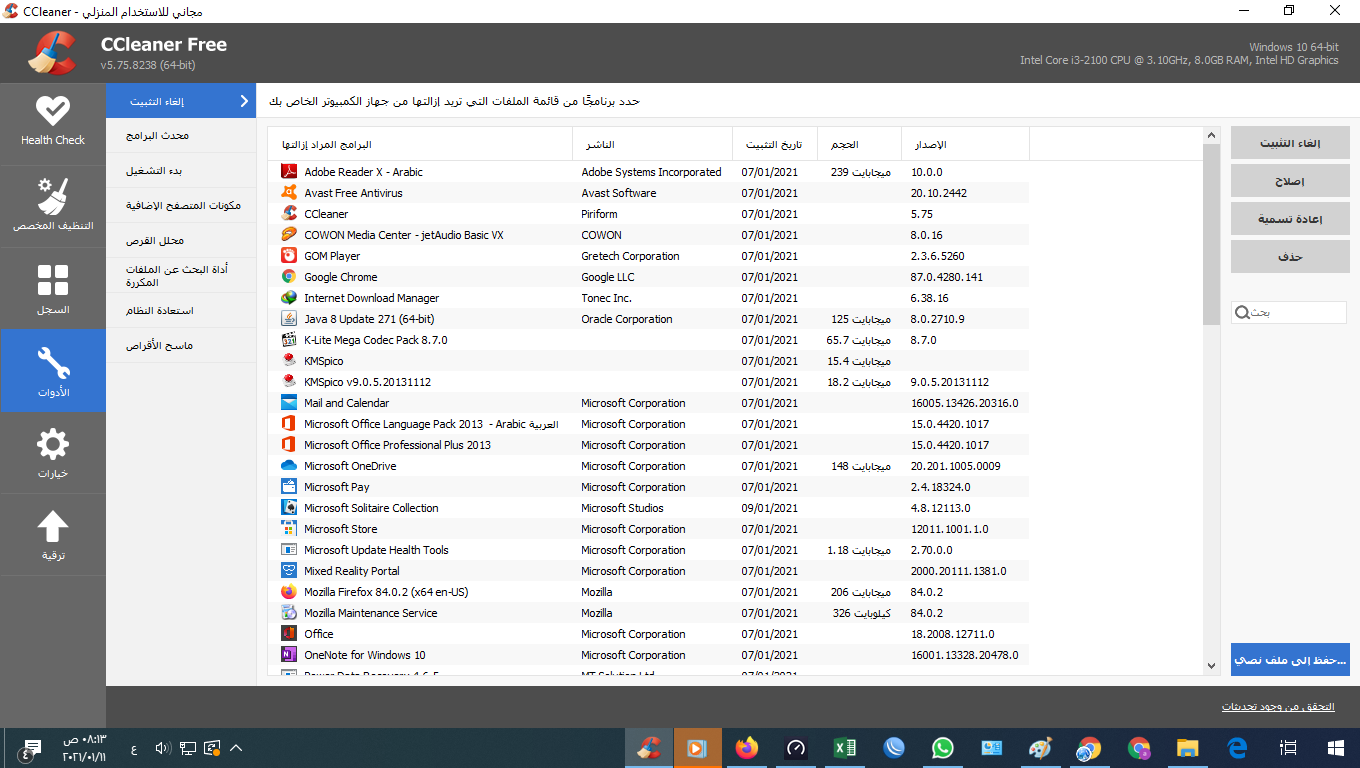The height and width of the screenshot is (768, 1360).
Task: Select Mixed Reality Portal row
Action: 648,571
